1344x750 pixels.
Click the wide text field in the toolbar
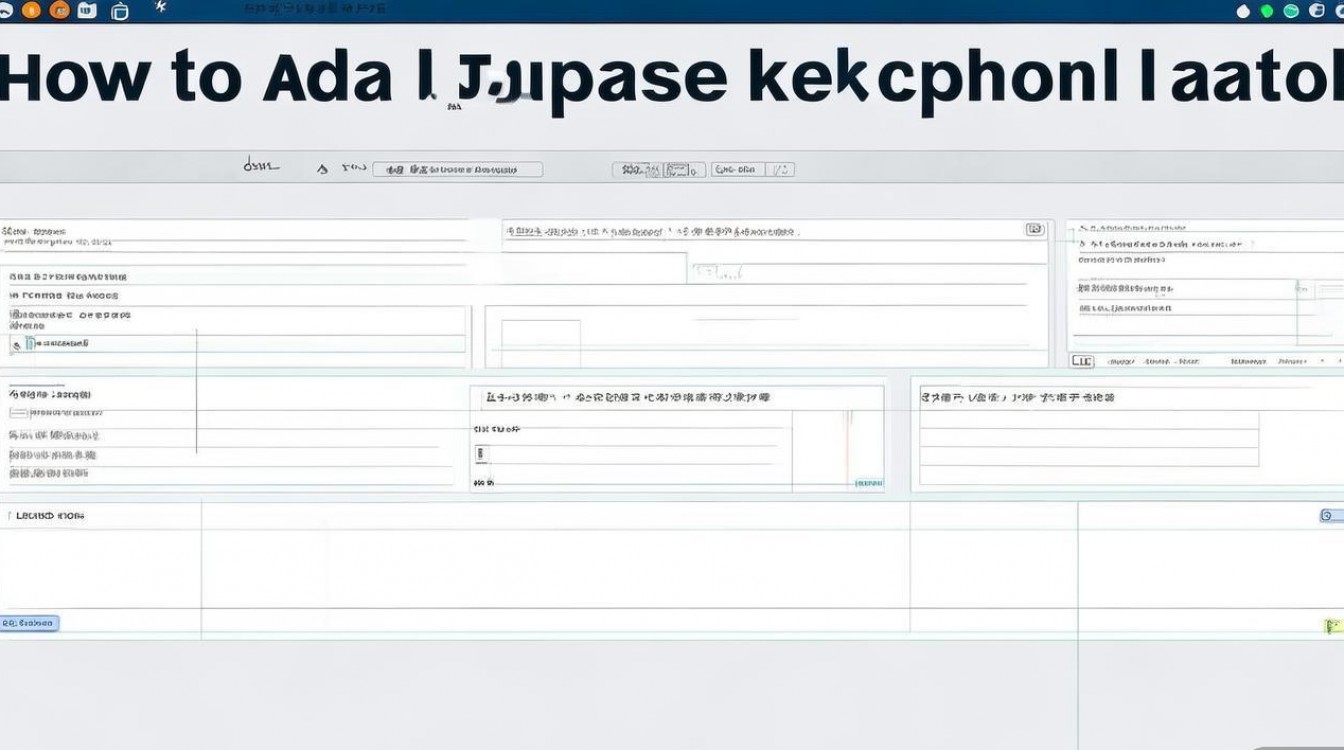coord(457,170)
